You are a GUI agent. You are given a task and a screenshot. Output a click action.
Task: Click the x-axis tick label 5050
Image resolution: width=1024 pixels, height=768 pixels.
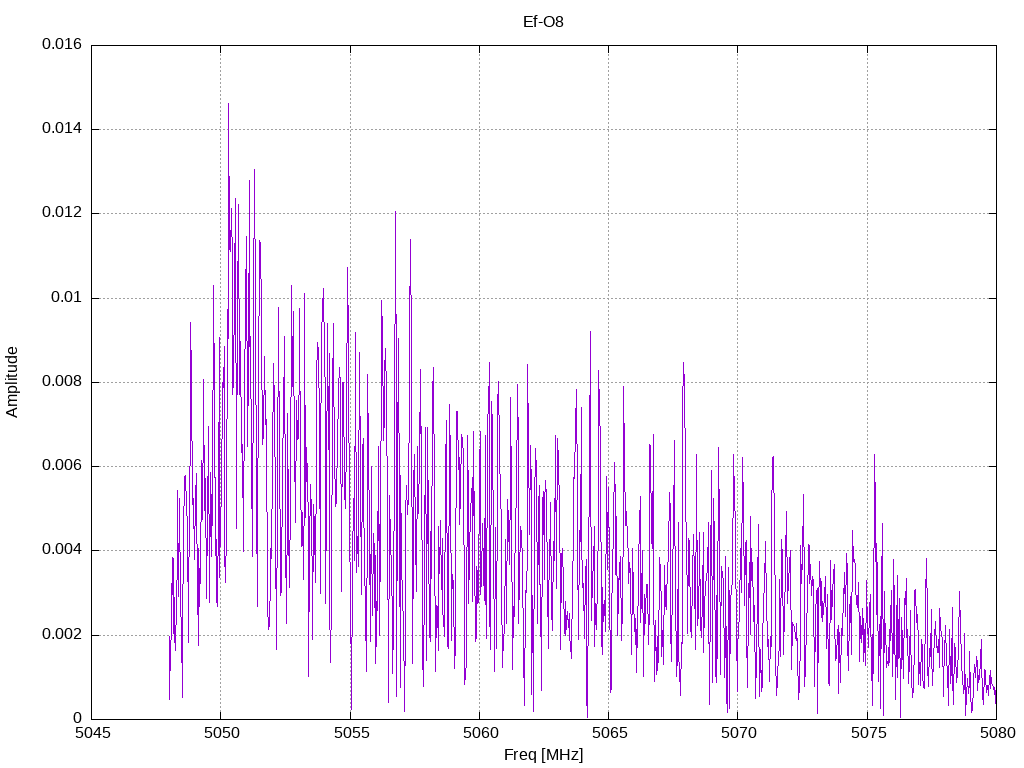point(222,733)
